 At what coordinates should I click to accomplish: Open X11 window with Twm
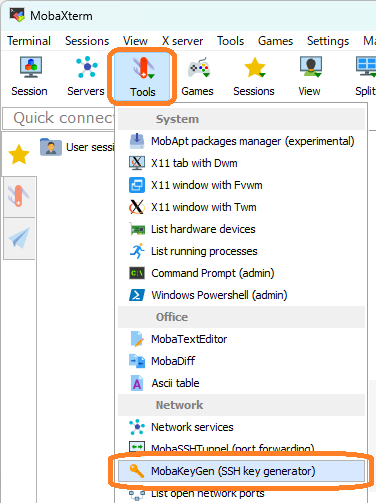pos(241,207)
